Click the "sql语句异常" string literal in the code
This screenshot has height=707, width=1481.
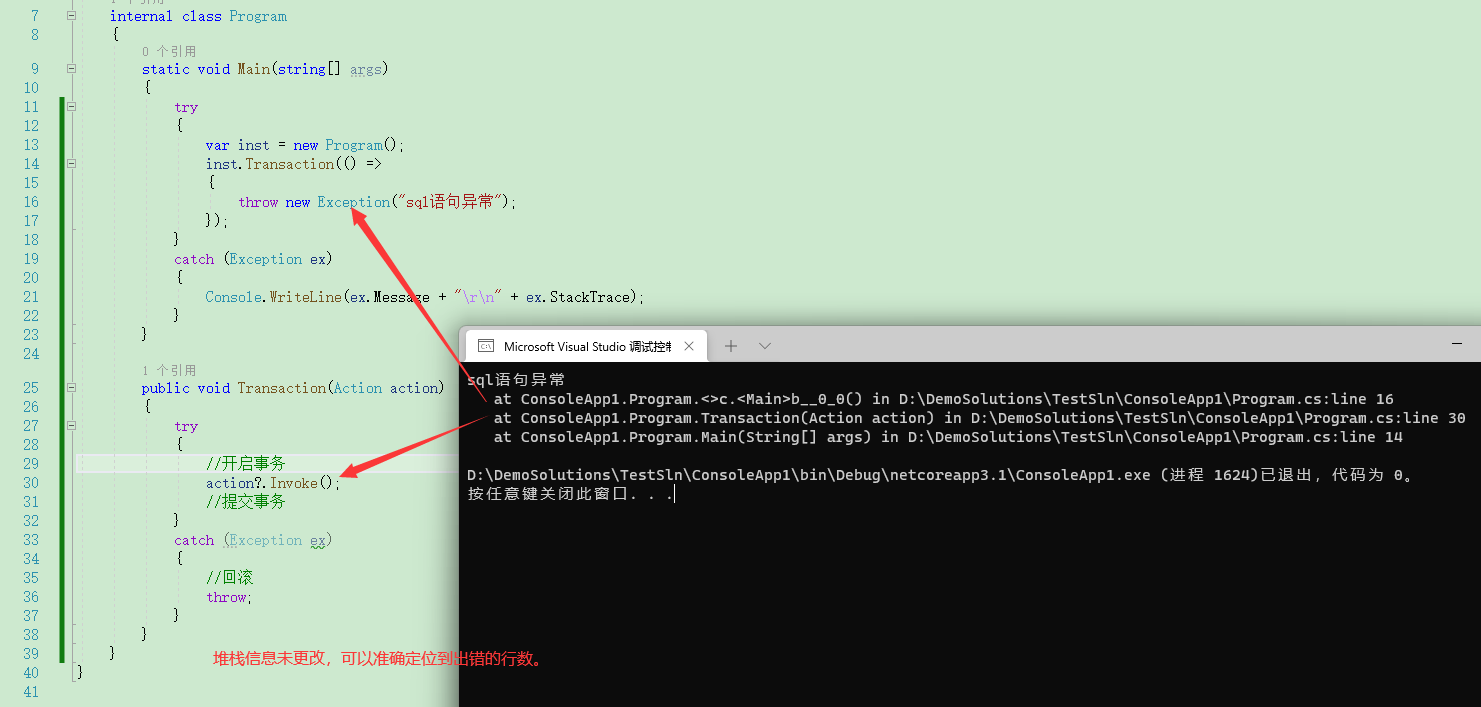(x=450, y=202)
